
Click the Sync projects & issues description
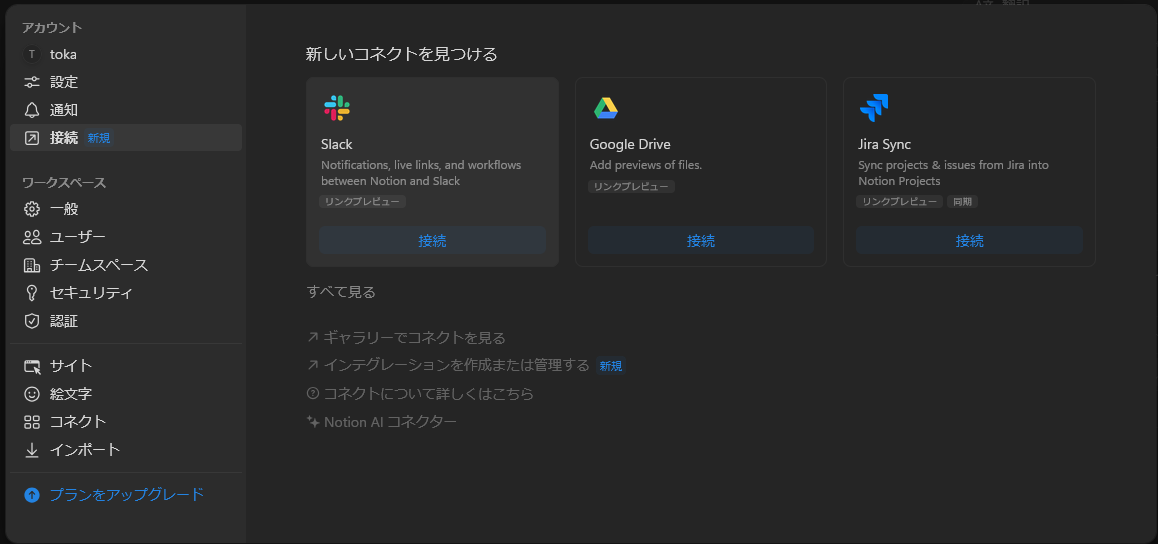tap(953, 173)
